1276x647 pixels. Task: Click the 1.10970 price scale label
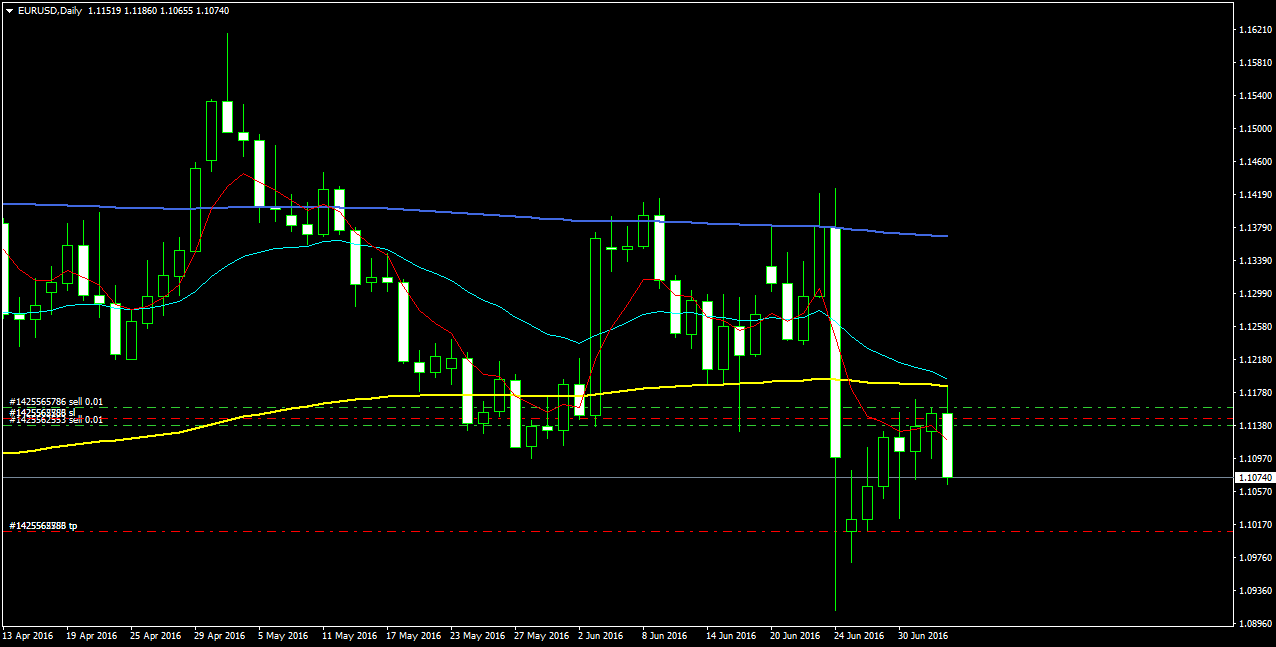pos(1256,459)
